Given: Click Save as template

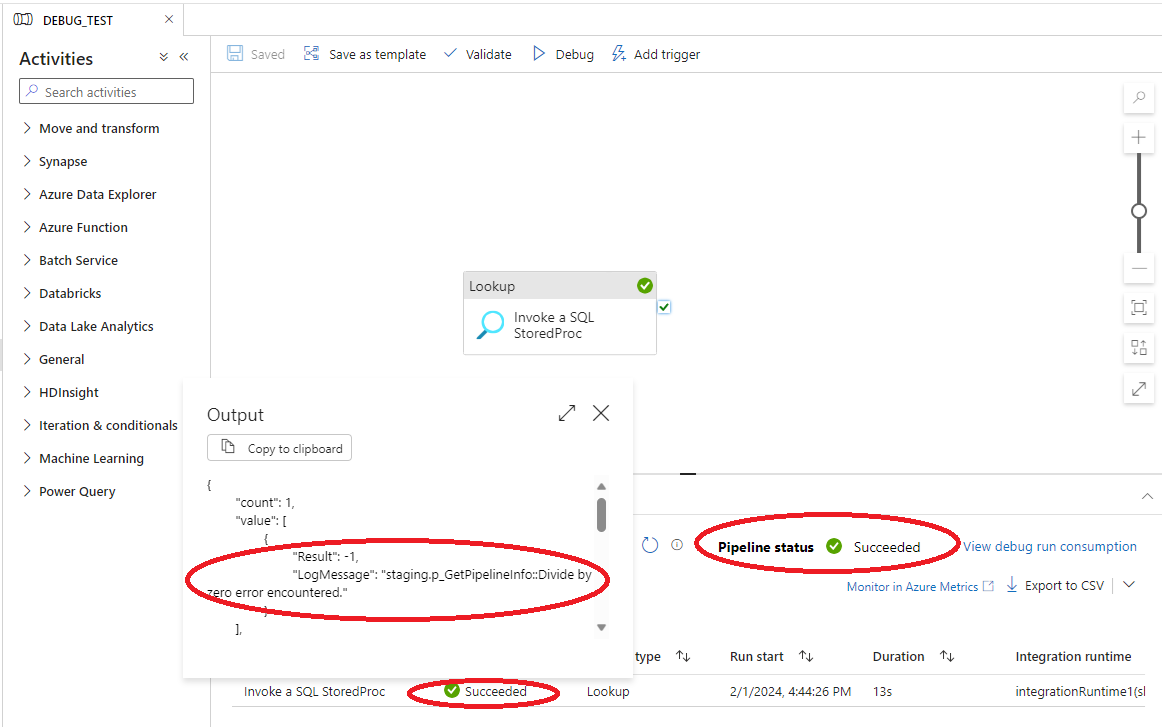Looking at the screenshot, I should pyautogui.click(x=365, y=54).
